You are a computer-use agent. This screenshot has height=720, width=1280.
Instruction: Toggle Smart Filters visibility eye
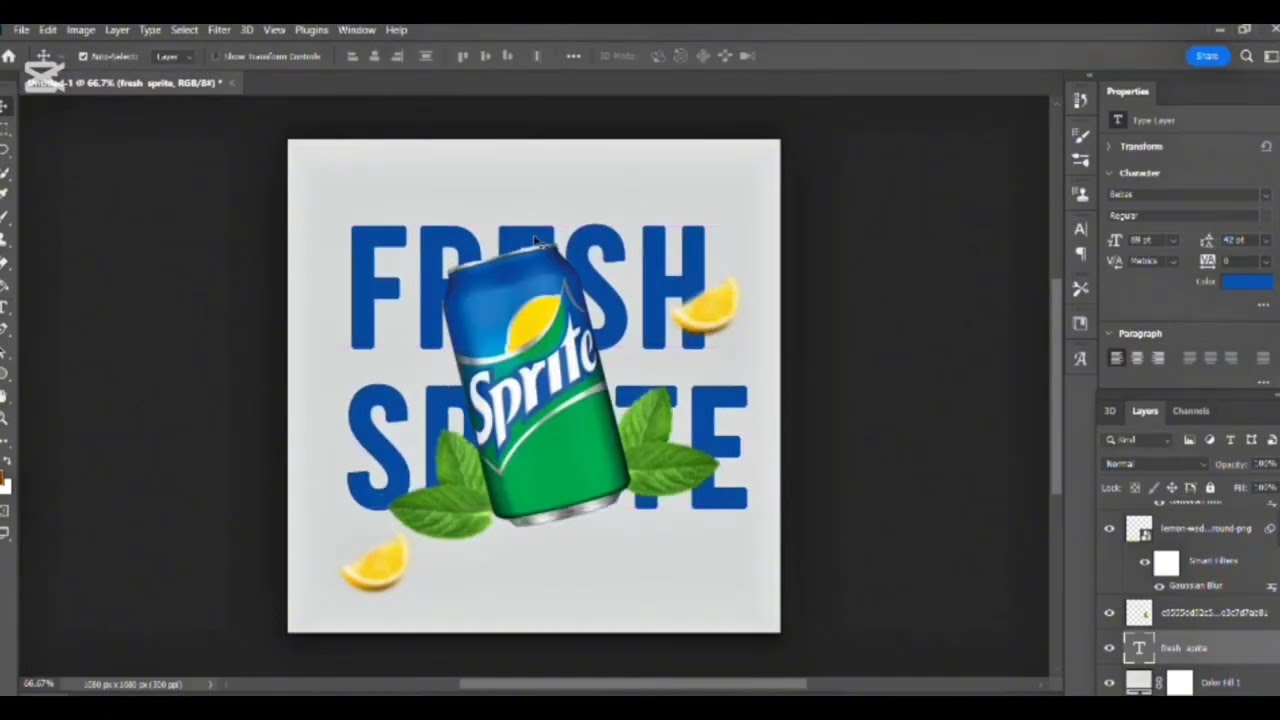pyautogui.click(x=1145, y=562)
